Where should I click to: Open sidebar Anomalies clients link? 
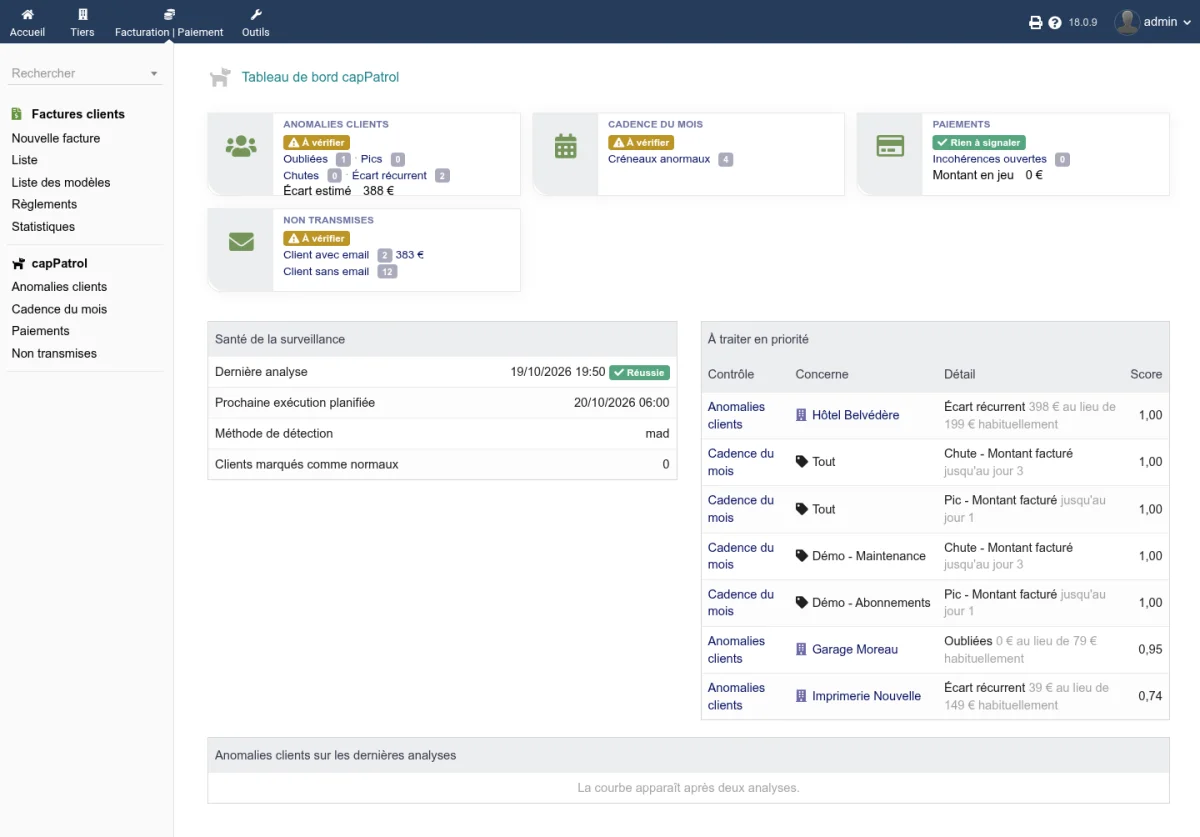[x=59, y=287]
